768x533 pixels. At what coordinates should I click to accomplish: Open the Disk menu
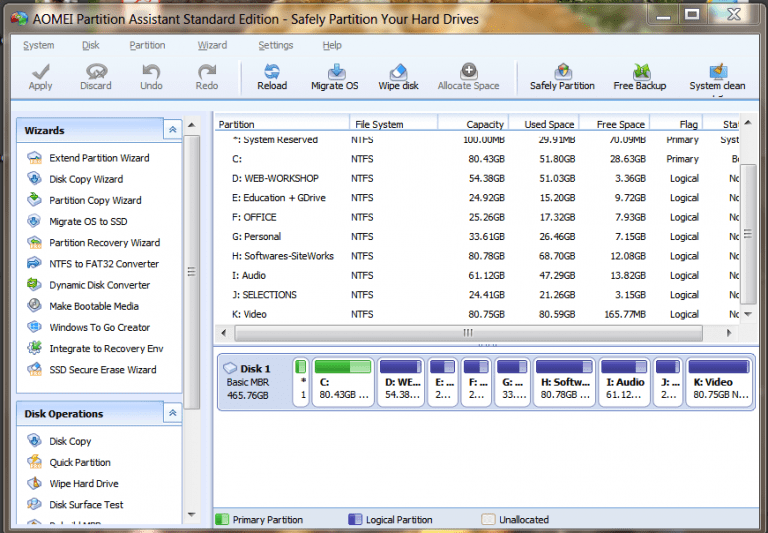point(91,45)
